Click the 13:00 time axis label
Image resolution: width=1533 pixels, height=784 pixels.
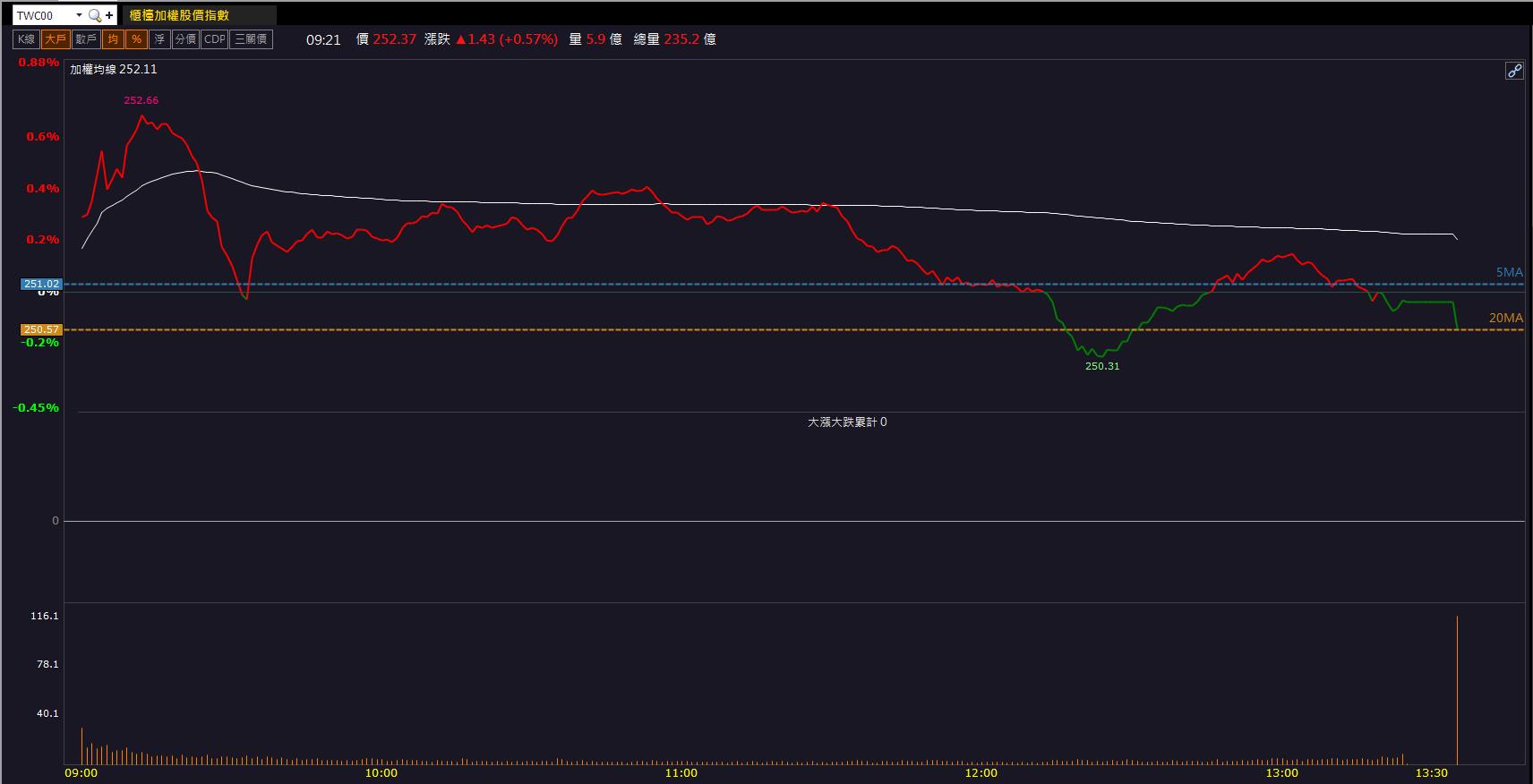pos(1281,773)
